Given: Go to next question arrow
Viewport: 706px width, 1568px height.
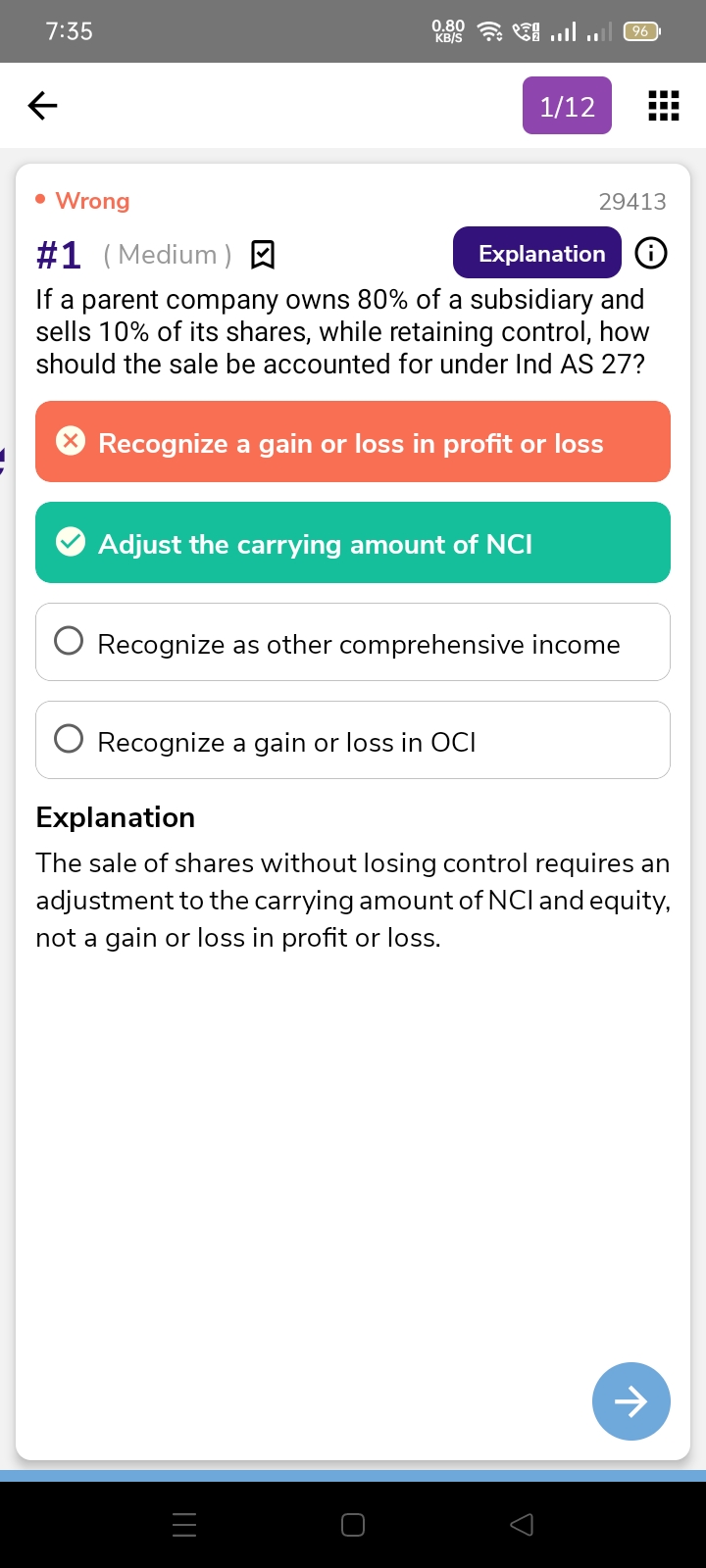Looking at the screenshot, I should [x=630, y=1401].
